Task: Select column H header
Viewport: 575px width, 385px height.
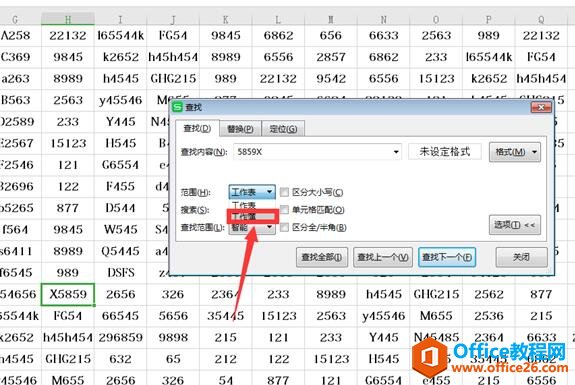Action: pos(68,19)
